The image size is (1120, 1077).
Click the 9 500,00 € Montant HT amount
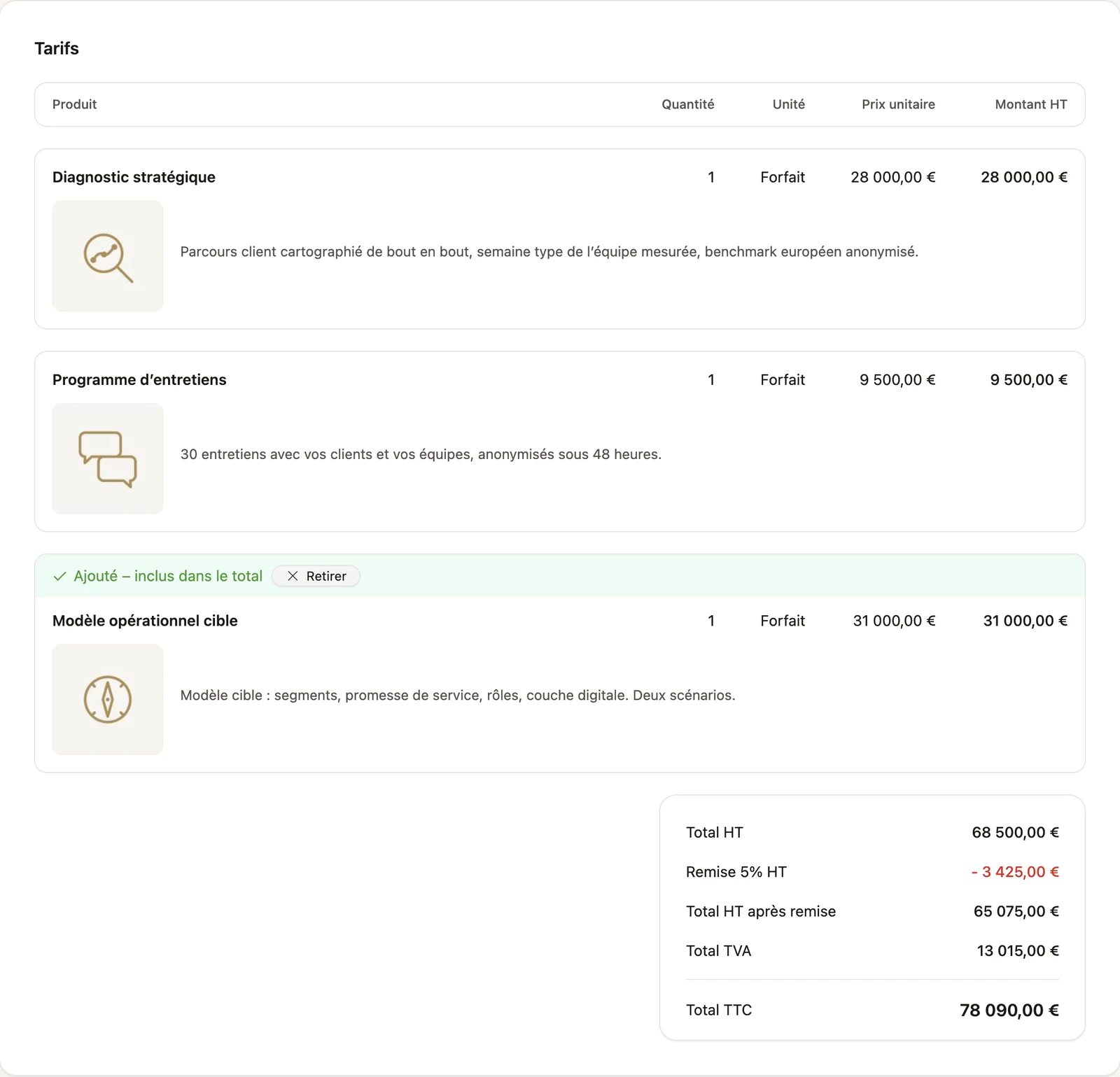(1028, 380)
